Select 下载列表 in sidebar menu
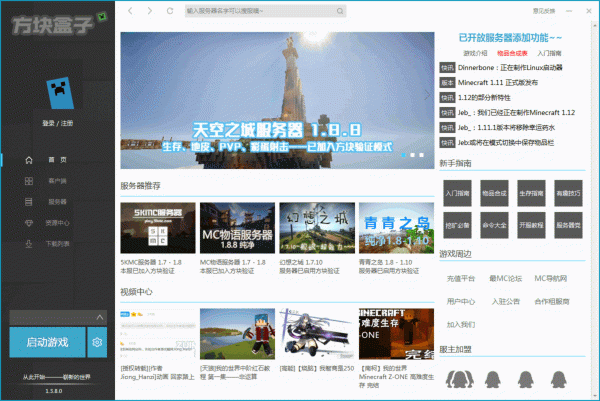Viewport: 600px width, 401px height. pyautogui.click(x=57, y=244)
